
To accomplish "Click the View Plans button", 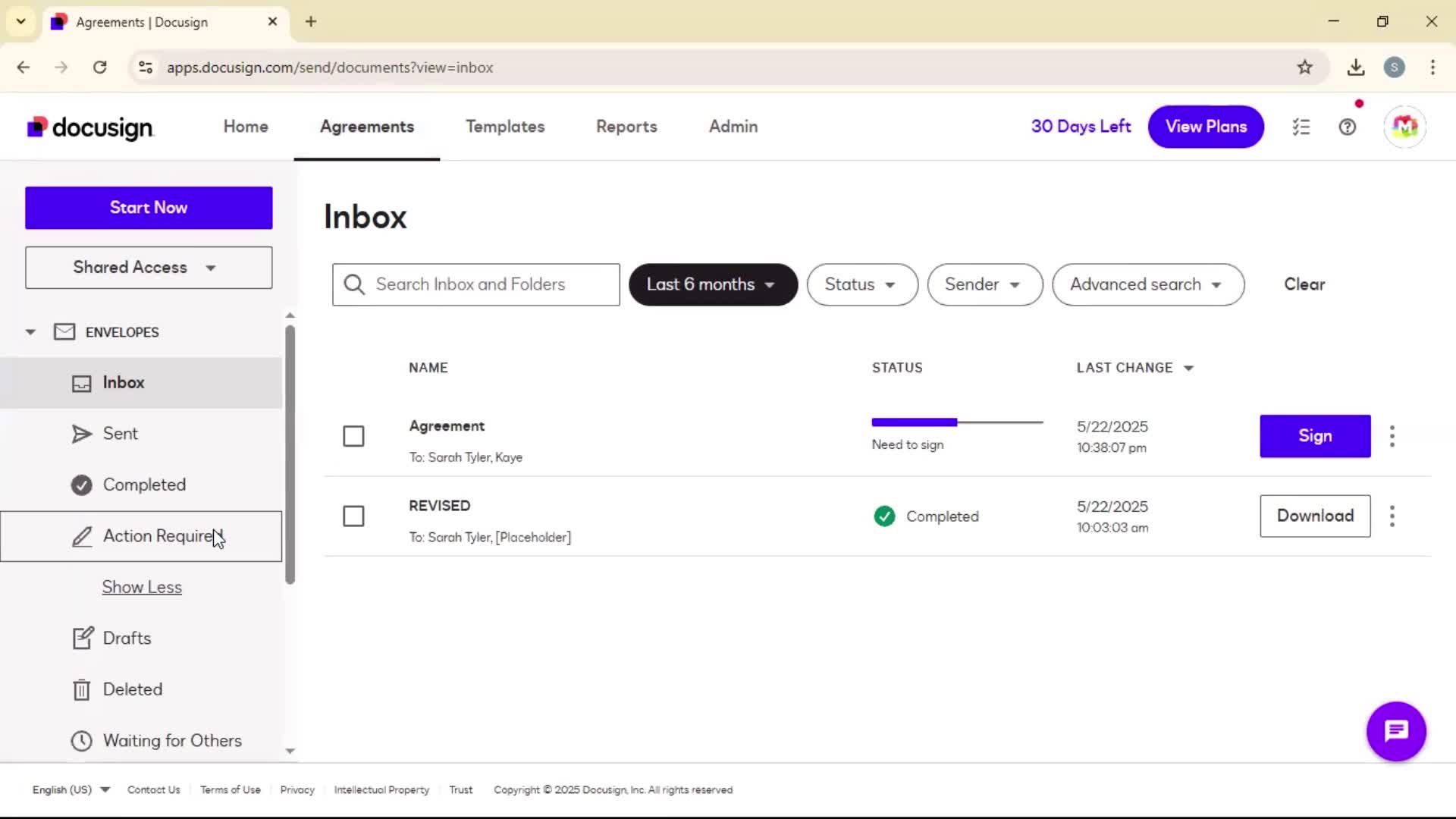I will (1206, 127).
